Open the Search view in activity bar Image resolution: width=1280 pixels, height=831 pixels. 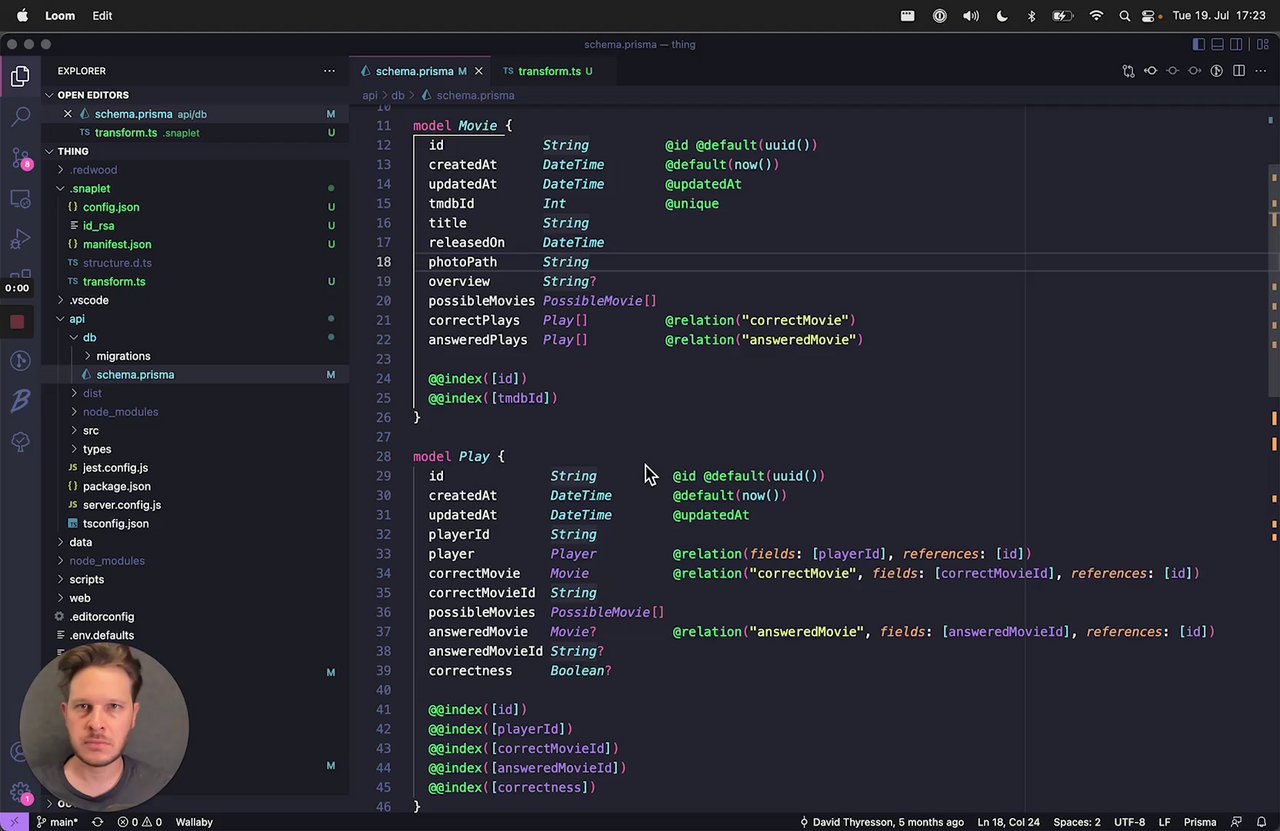point(20,117)
